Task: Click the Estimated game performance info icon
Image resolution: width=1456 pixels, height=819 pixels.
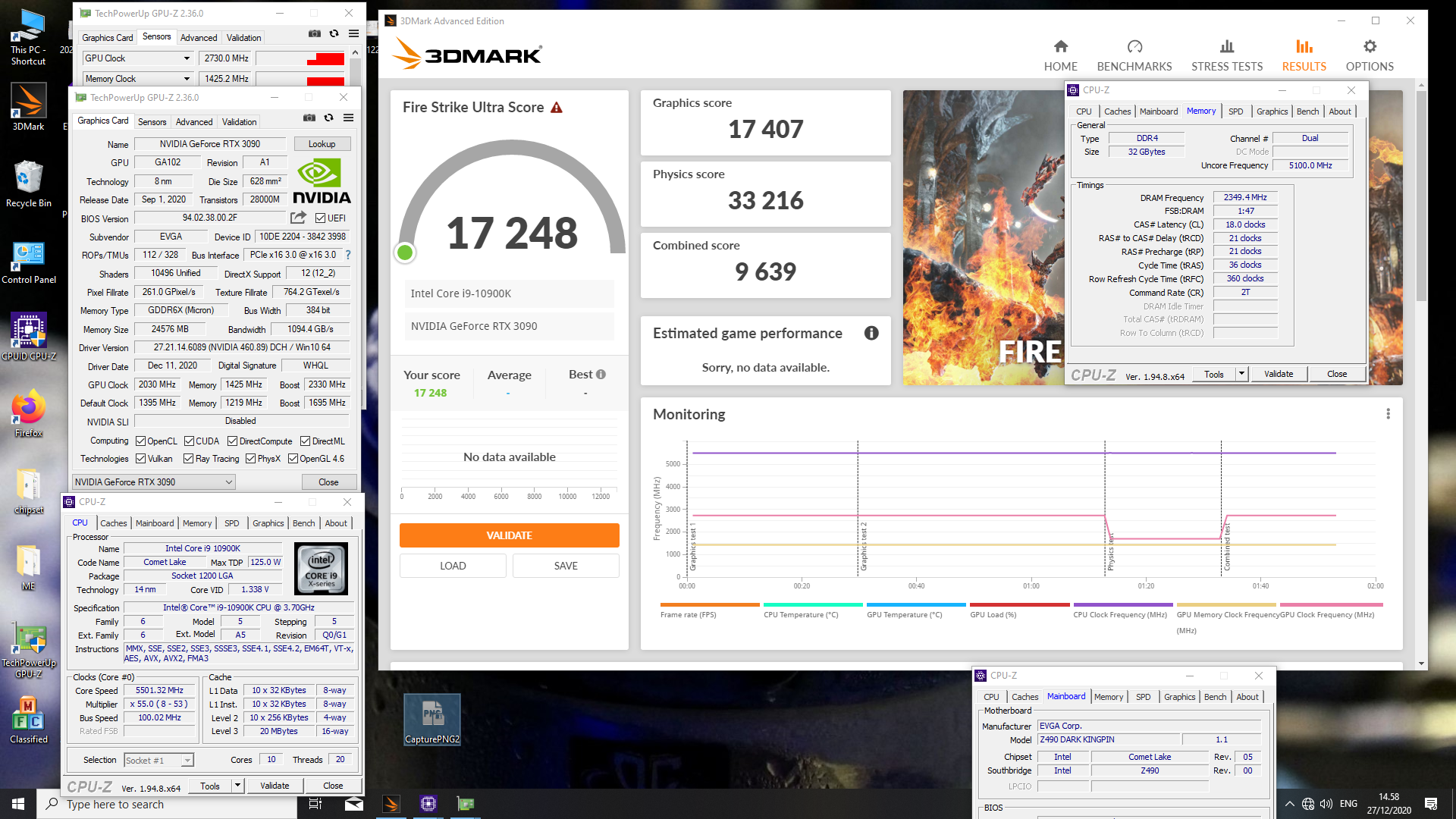Action: [871, 333]
